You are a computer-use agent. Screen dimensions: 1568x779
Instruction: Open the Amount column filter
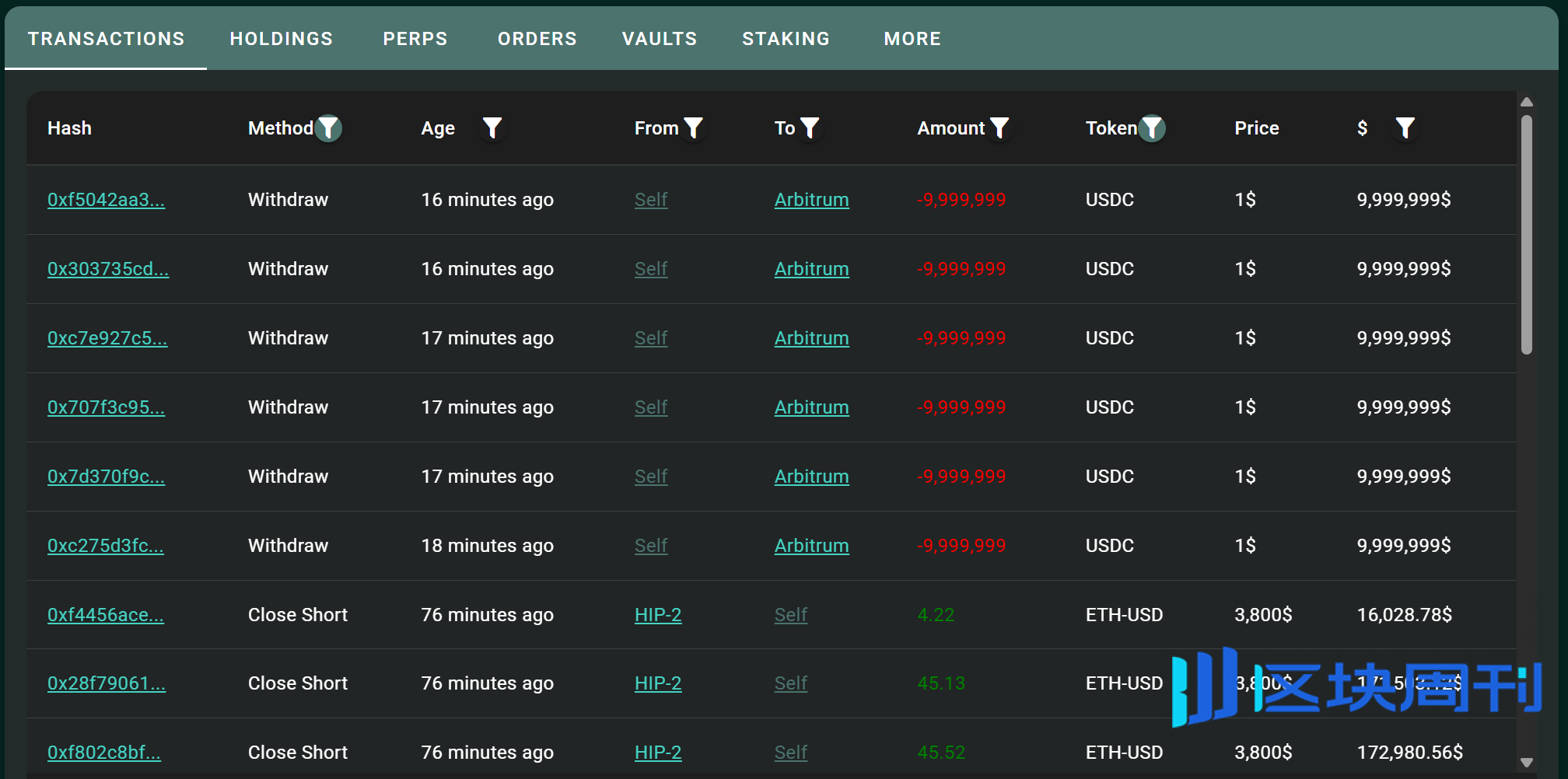[999, 128]
